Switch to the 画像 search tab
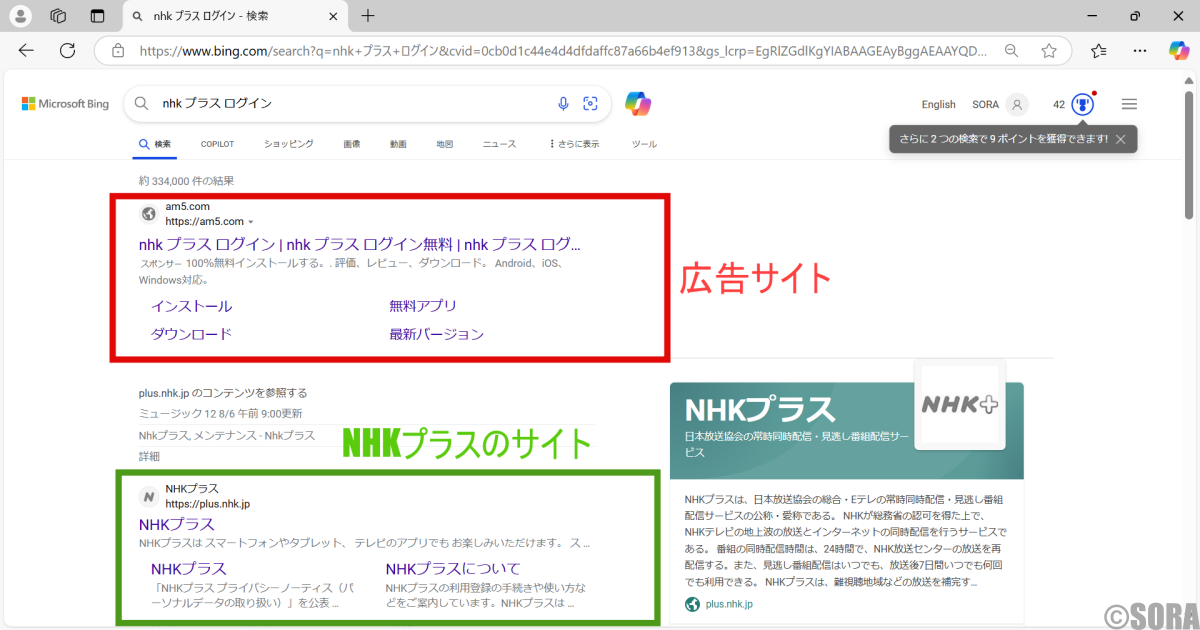The width and height of the screenshot is (1200, 630). (351, 144)
